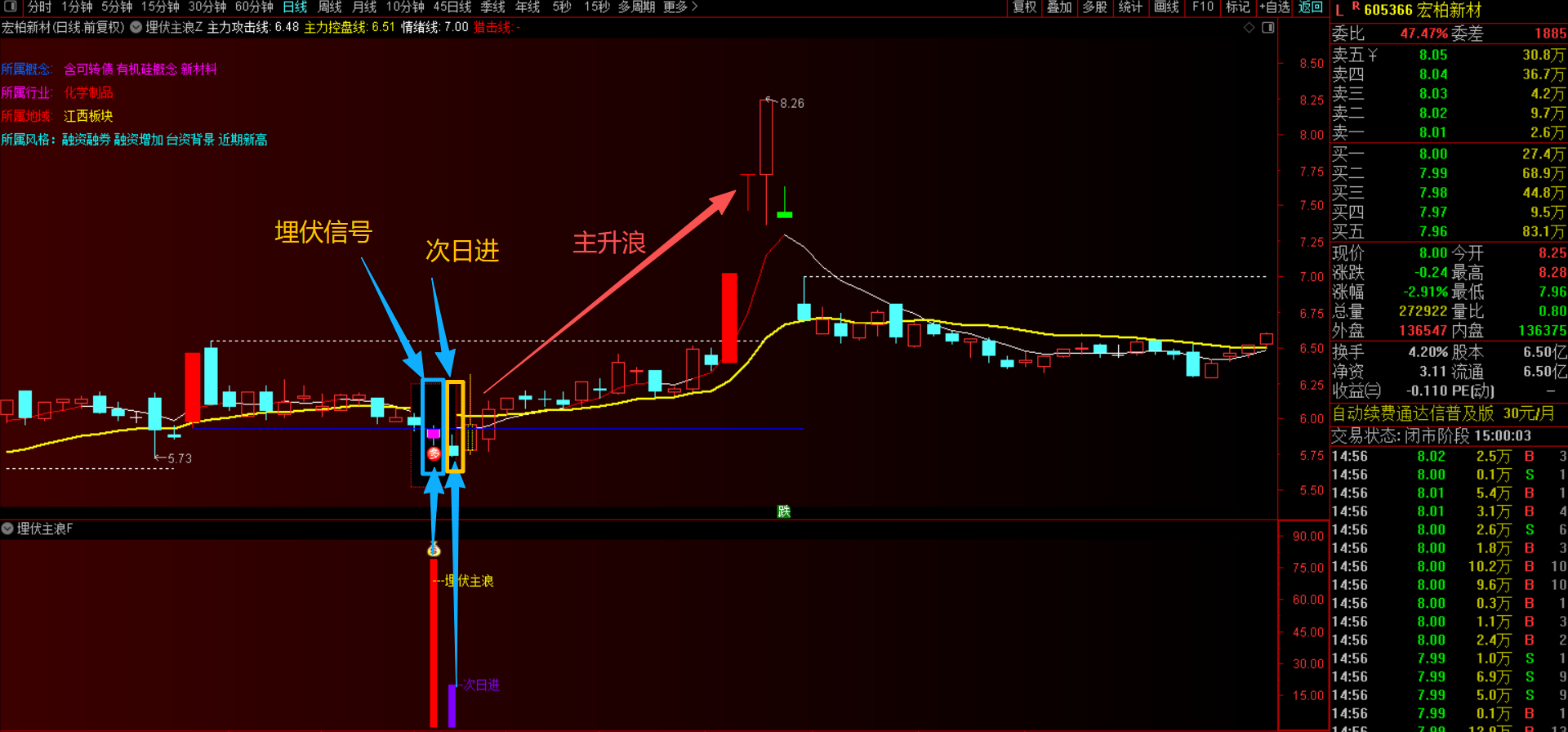Click the 总量 272922 value
Viewport: 1568px width, 732px height.
pos(1423,311)
